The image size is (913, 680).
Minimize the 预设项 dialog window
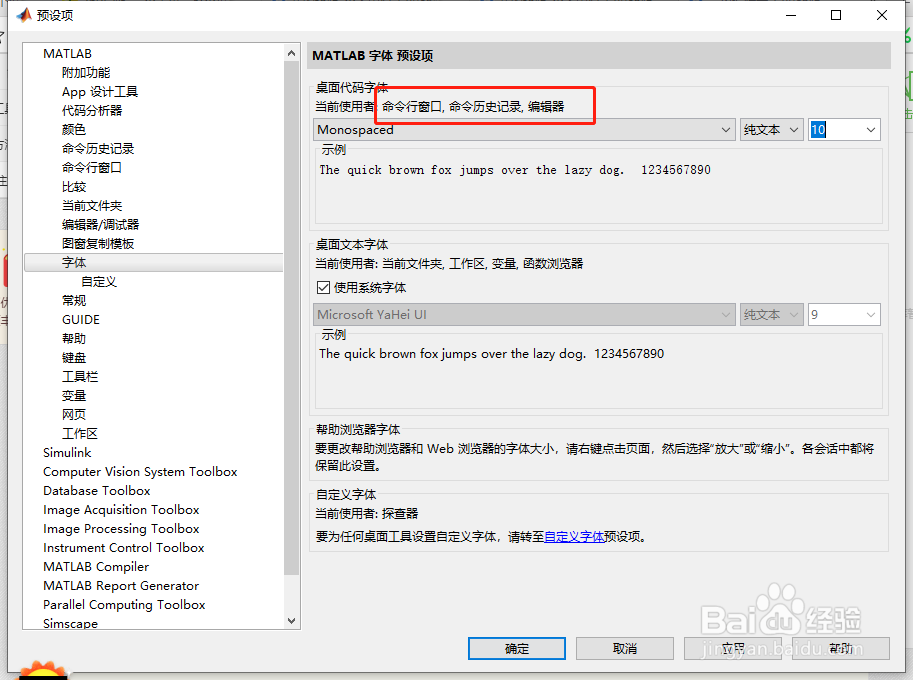tap(790, 15)
